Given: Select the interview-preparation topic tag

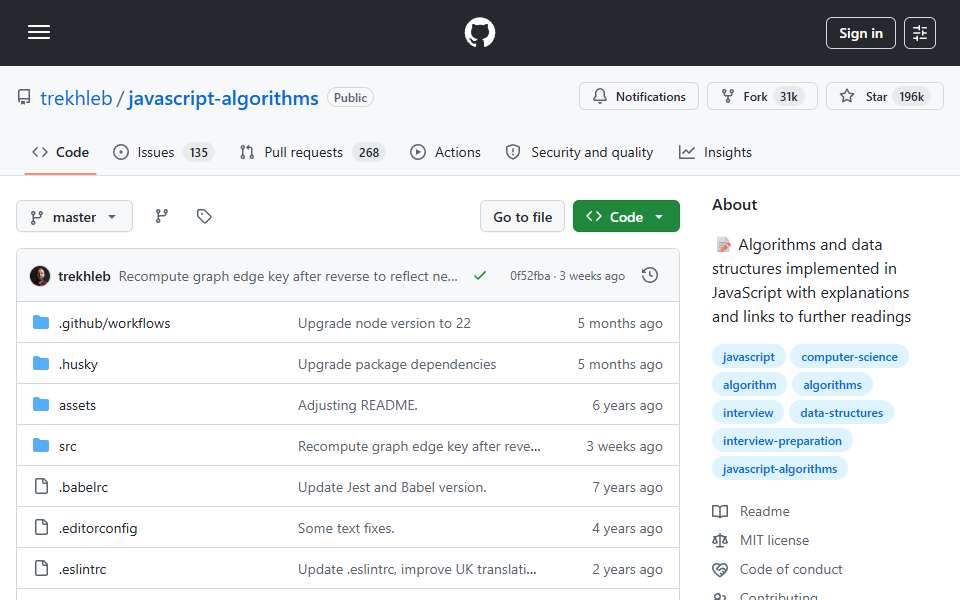Looking at the screenshot, I should pyautogui.click(x=782, y=441).
